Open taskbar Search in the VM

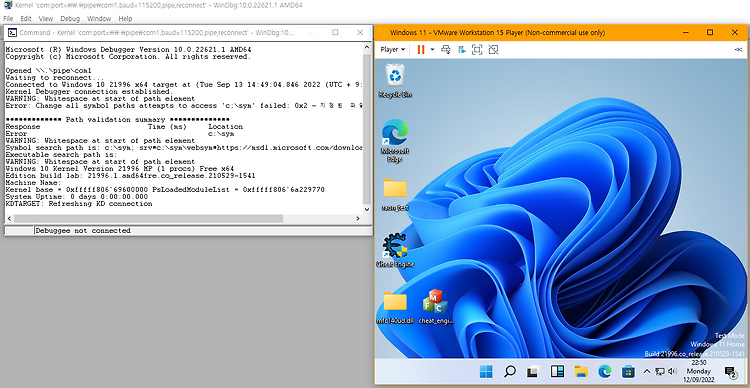[x=510, y=371]
